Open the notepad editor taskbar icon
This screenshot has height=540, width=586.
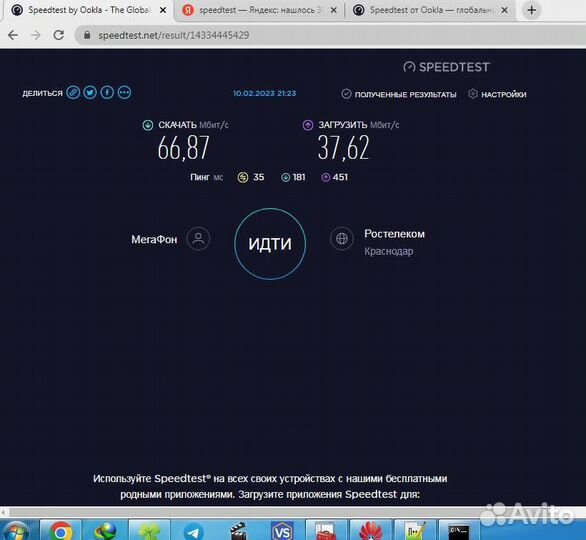415,530
